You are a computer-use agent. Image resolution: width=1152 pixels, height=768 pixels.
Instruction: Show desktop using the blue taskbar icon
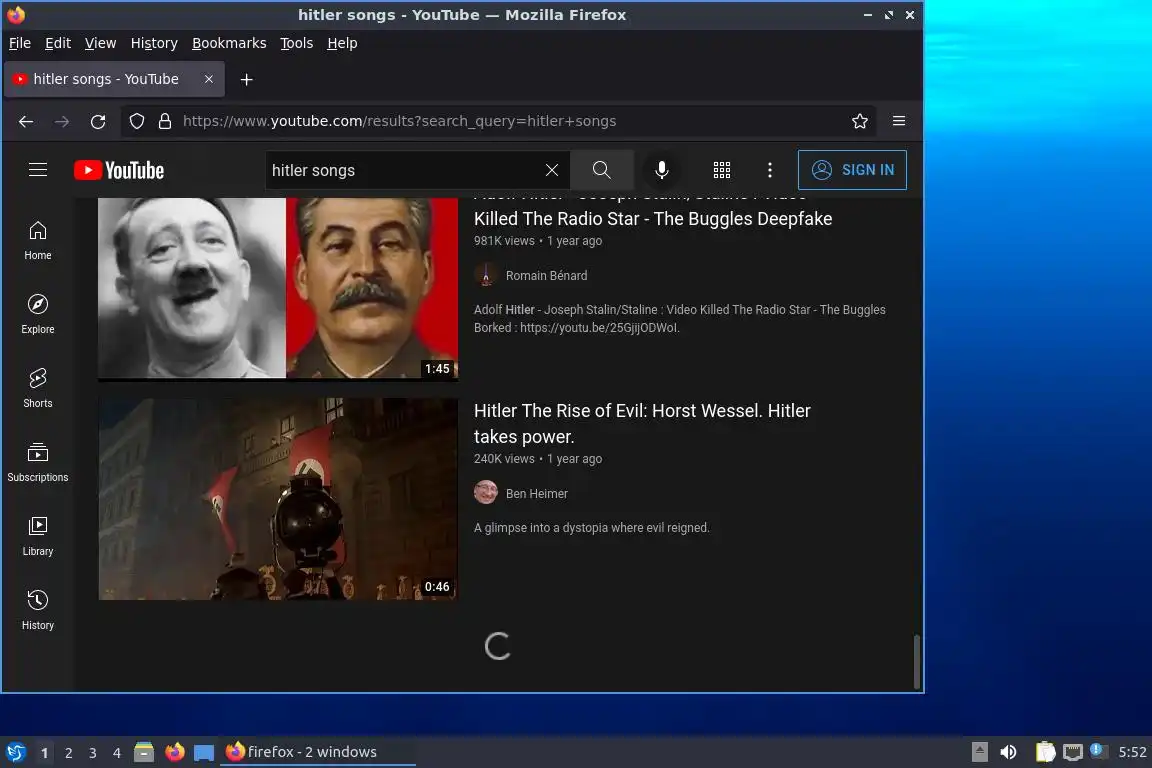(x=204, y=753)
